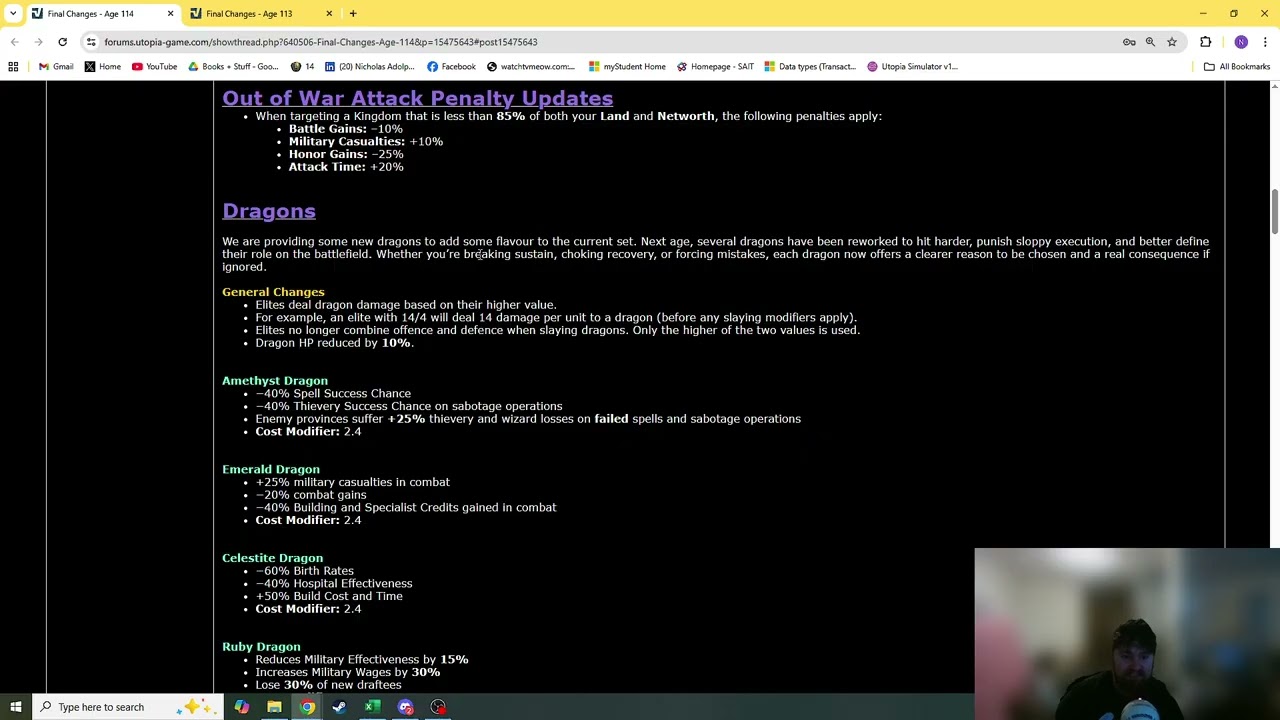Open the password manager key icon

[x=1129, y=42]
